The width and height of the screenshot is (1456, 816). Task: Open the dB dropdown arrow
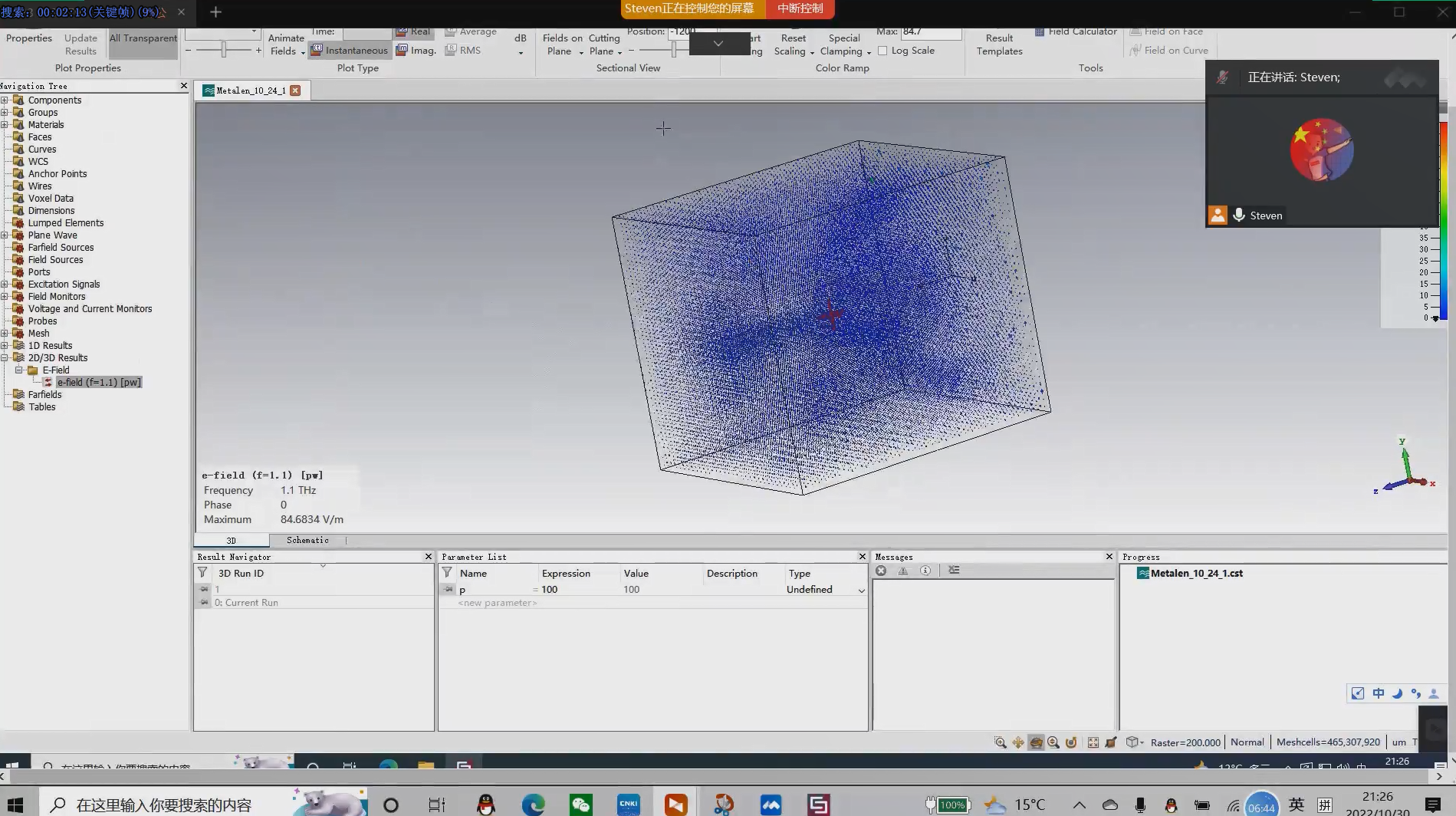(x=521, y=53)
